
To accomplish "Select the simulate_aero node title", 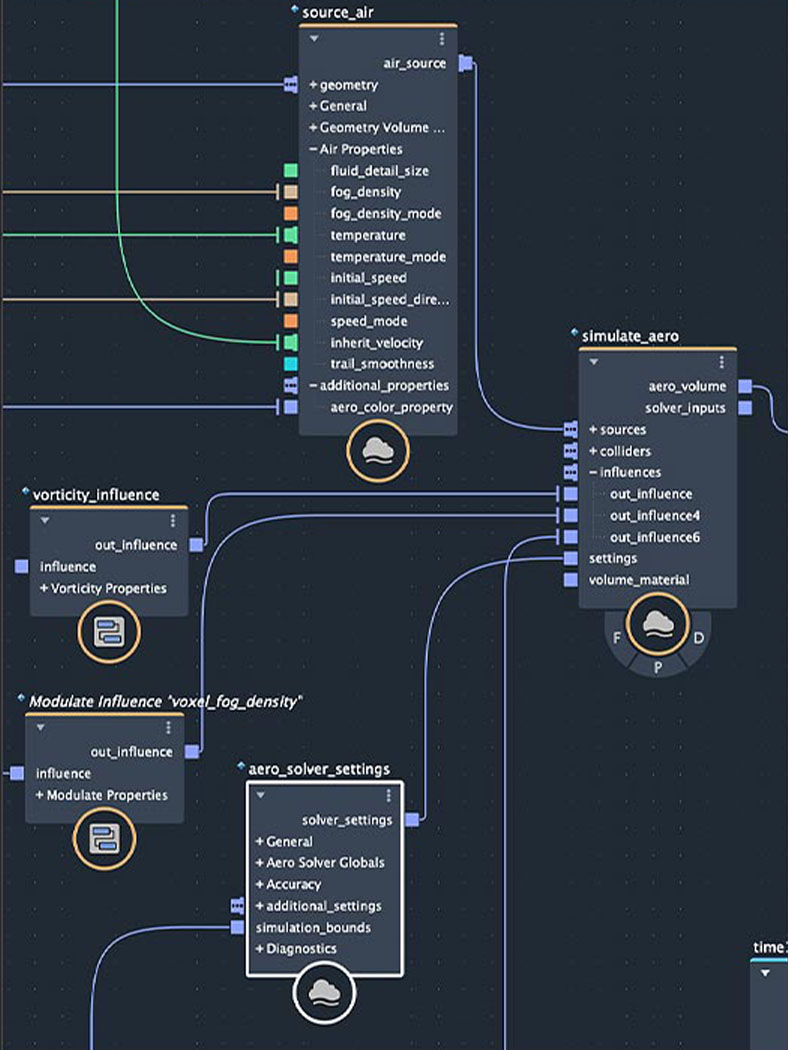I will coord(630,335).
